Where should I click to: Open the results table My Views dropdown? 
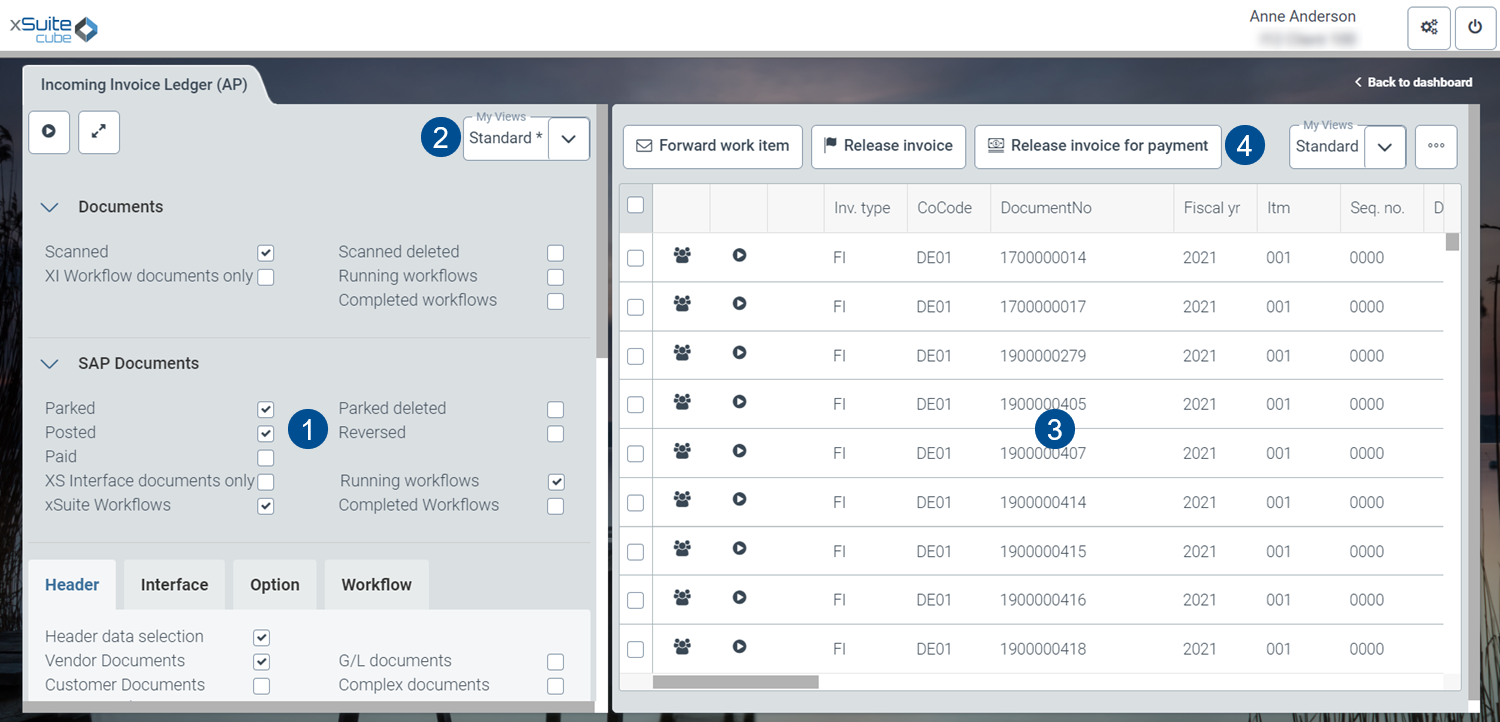tap(1384, 147)
